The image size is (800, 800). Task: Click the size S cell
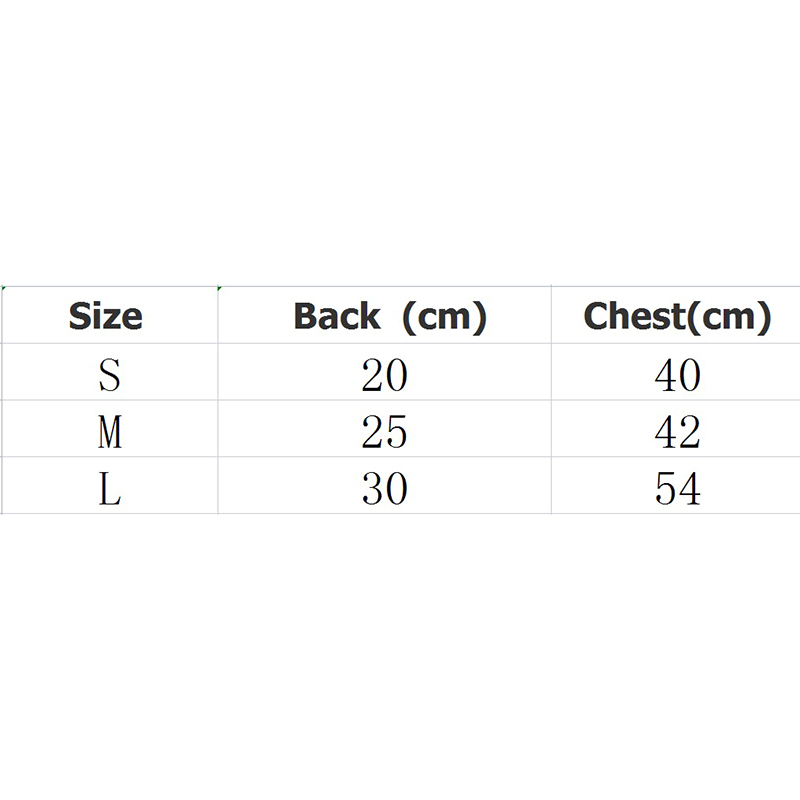click(109, 376)
